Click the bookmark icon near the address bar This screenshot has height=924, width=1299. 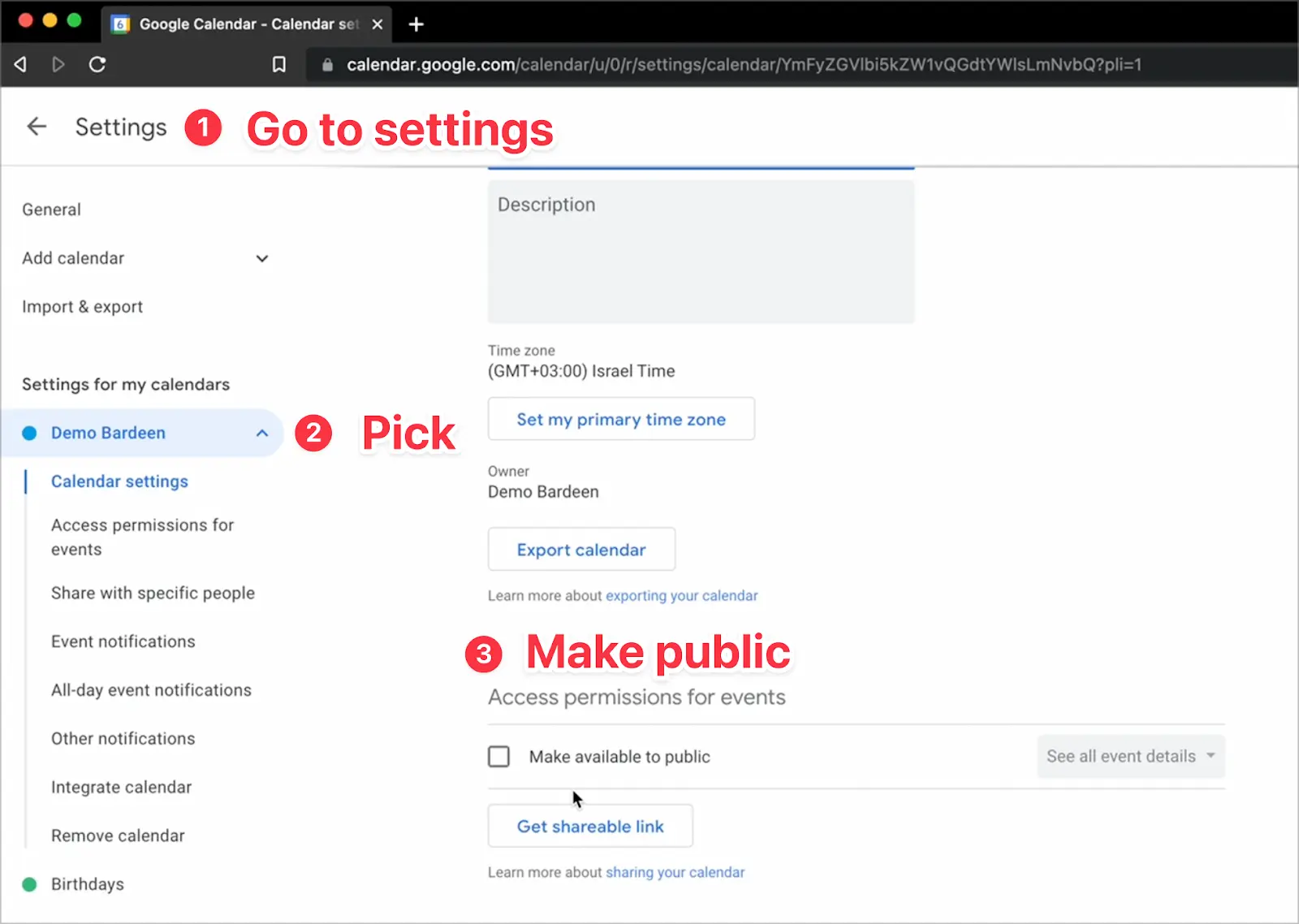coord(278,64)
